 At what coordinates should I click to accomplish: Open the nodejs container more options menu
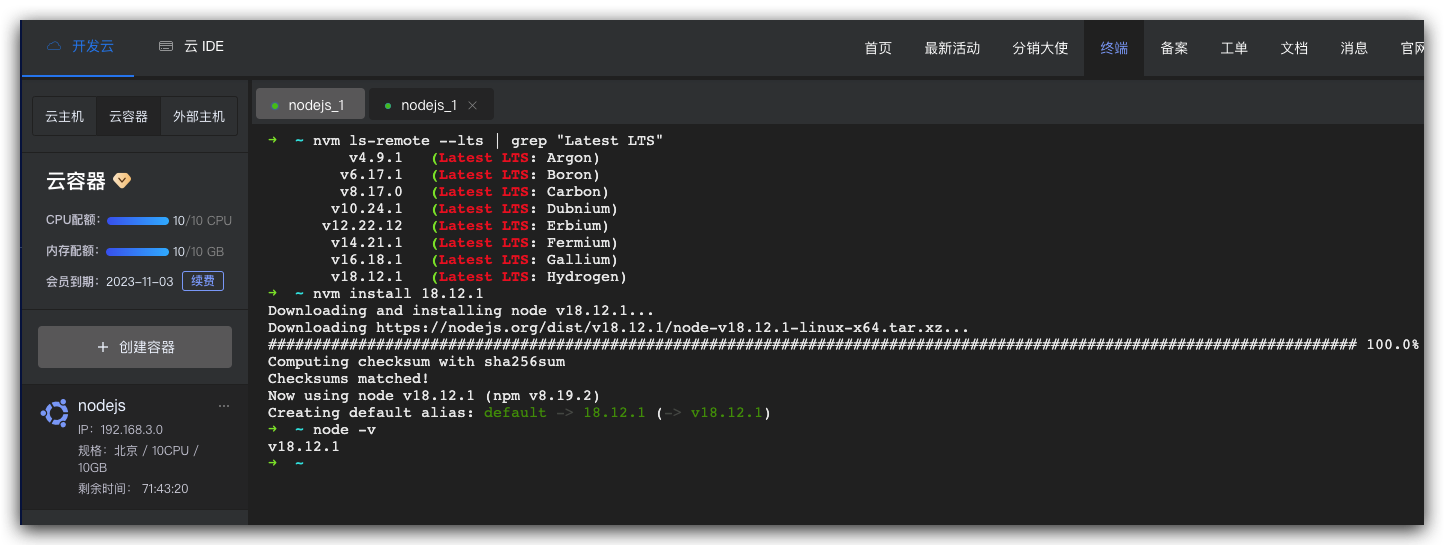tap(224, 406)
